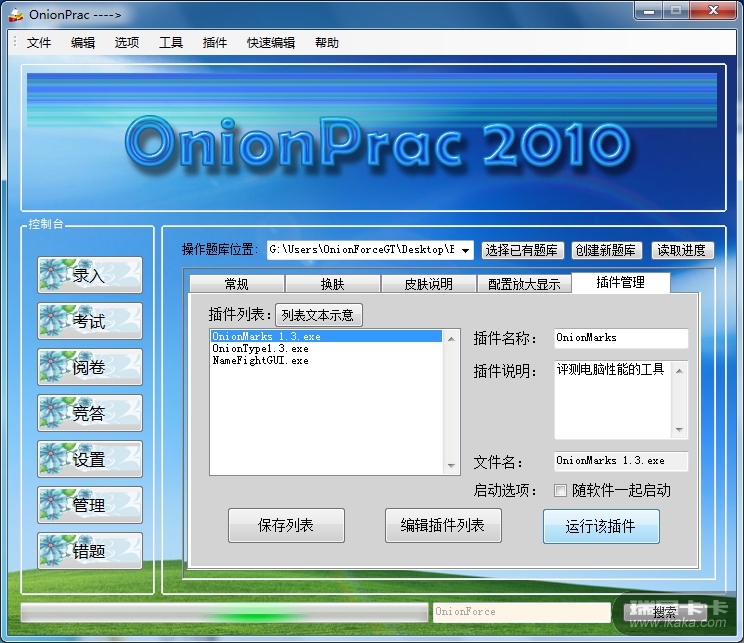Click the 录入 sidebar button

[x=90, y=275]
